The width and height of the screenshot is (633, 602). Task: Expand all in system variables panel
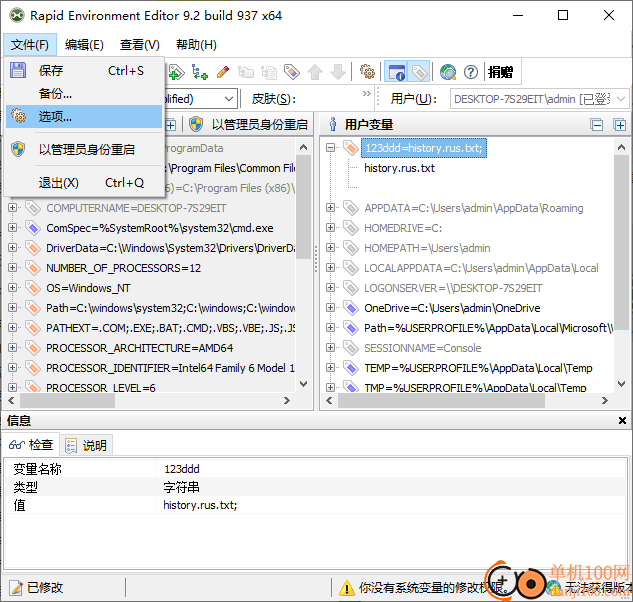coord(171,125)
